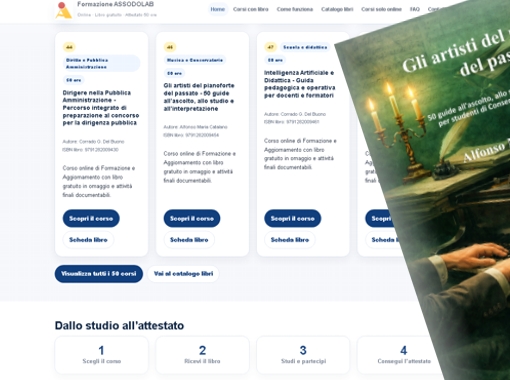
Task: Click the step 3 Studi e partecipi card
Action: pos(303,355)
